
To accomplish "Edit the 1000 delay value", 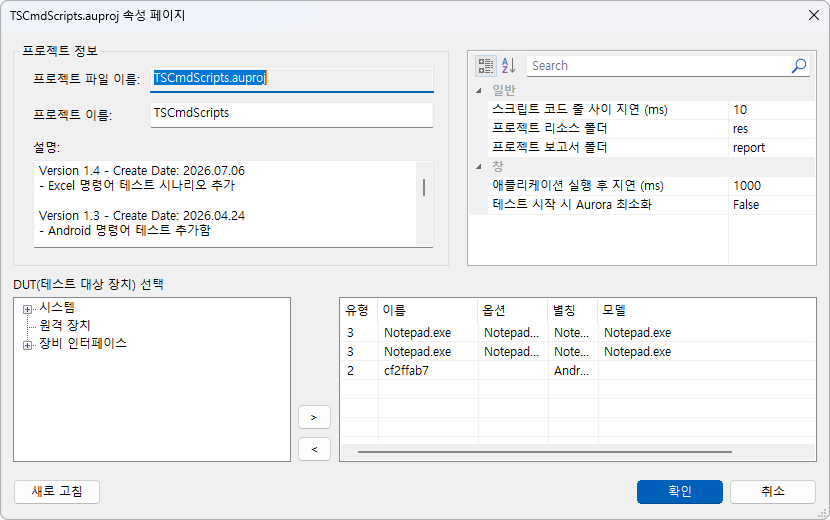I will point(771,186).
